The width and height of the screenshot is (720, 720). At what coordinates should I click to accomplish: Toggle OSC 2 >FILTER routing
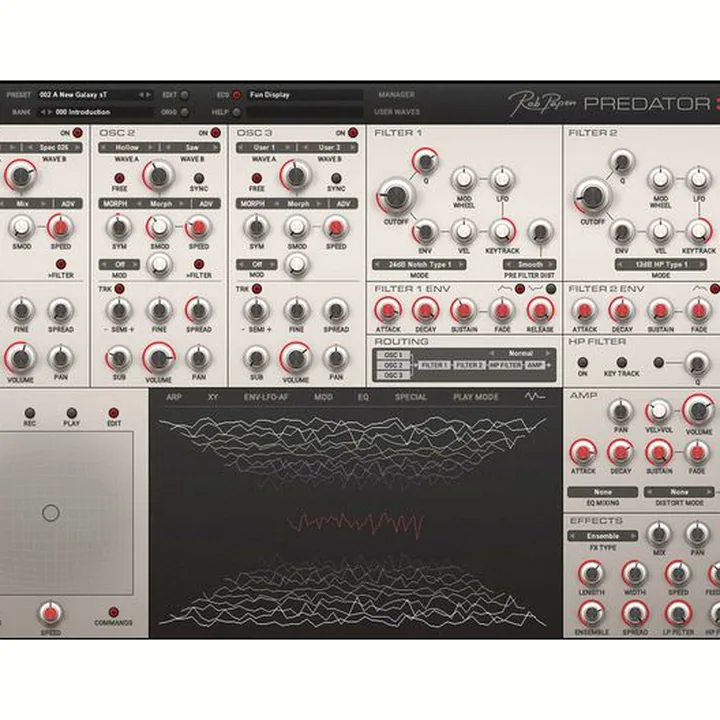coord(198,264)
